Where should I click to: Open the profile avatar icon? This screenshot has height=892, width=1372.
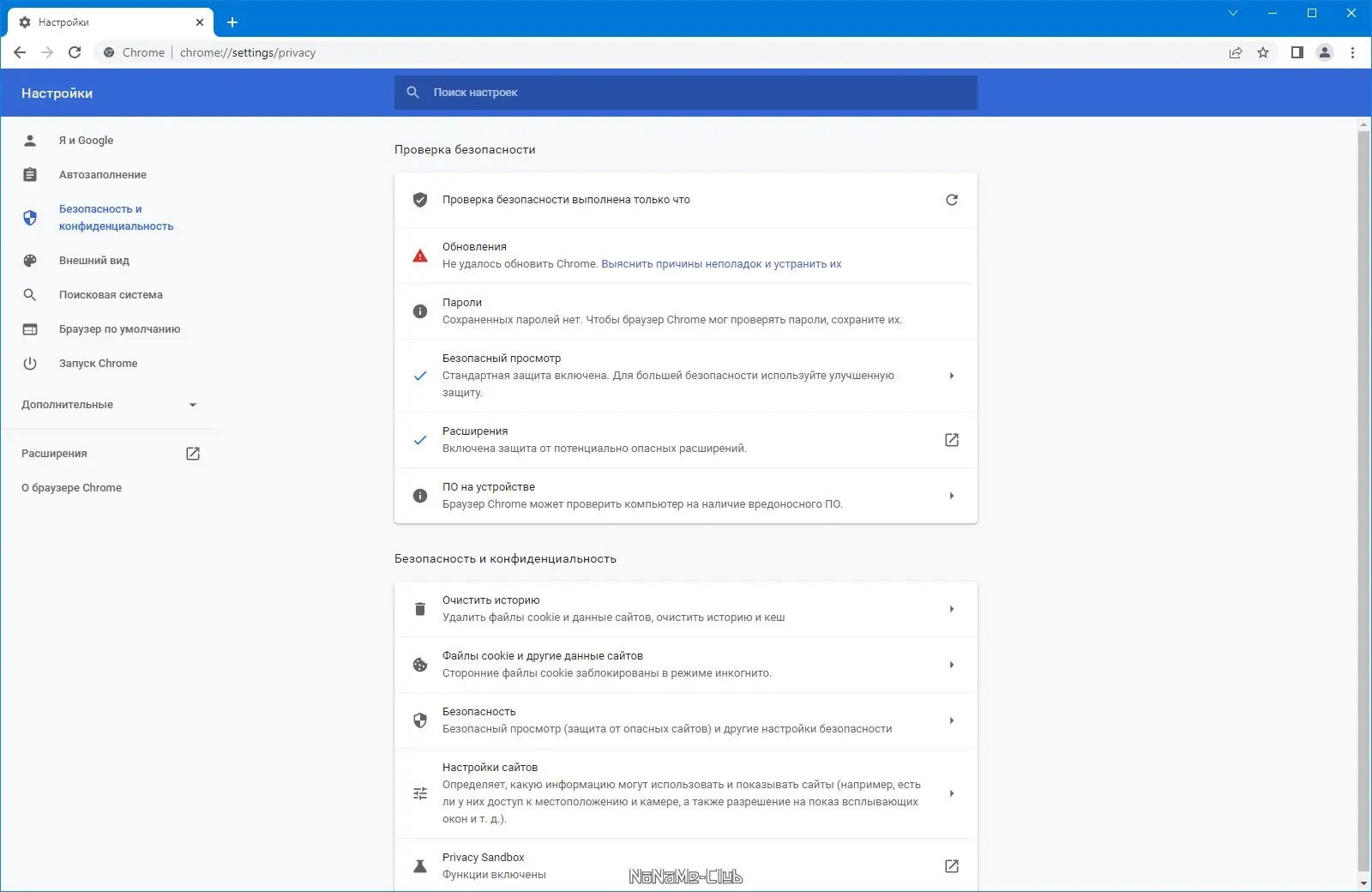[1324, 52]
